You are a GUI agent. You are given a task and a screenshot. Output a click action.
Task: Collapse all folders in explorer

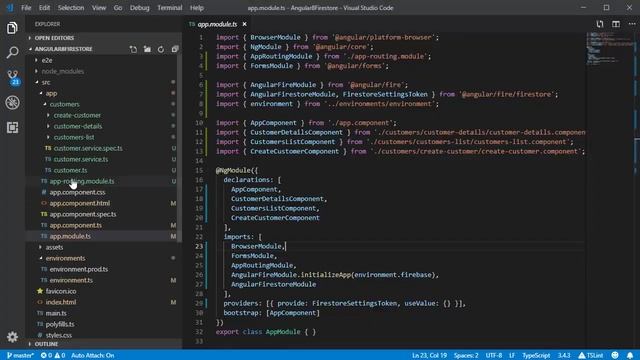[175, 49]
